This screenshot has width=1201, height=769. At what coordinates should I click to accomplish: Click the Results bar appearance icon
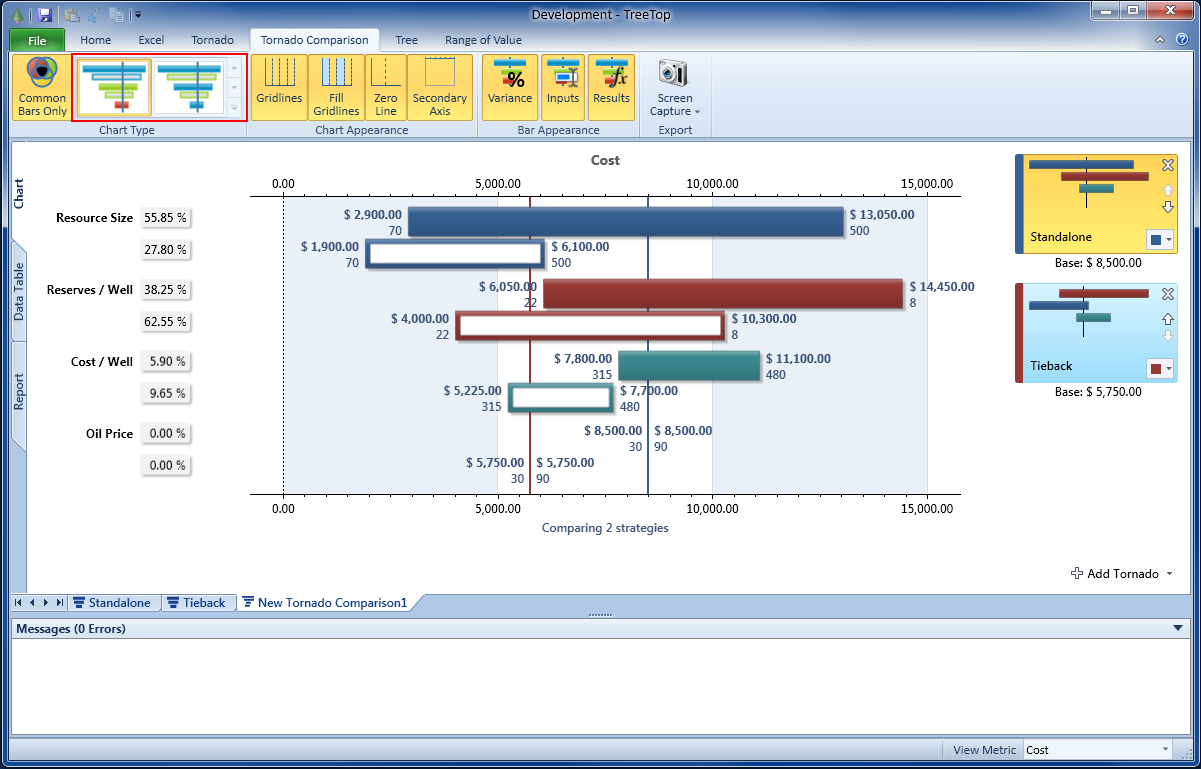click(x=611, y=87)
